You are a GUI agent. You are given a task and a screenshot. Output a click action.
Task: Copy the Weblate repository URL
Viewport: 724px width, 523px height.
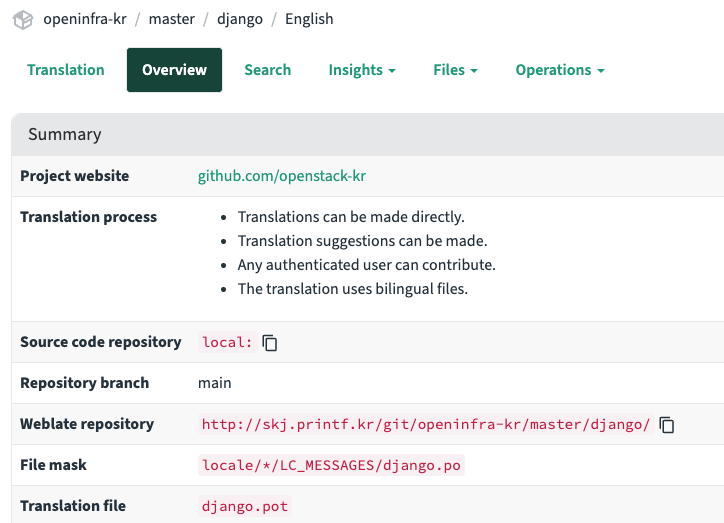click(x=667, y=425)
